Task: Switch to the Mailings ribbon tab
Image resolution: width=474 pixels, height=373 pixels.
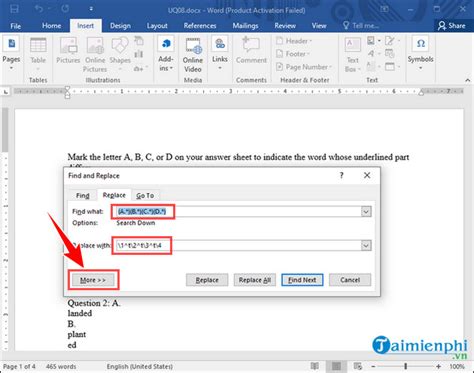Action: 245,26
